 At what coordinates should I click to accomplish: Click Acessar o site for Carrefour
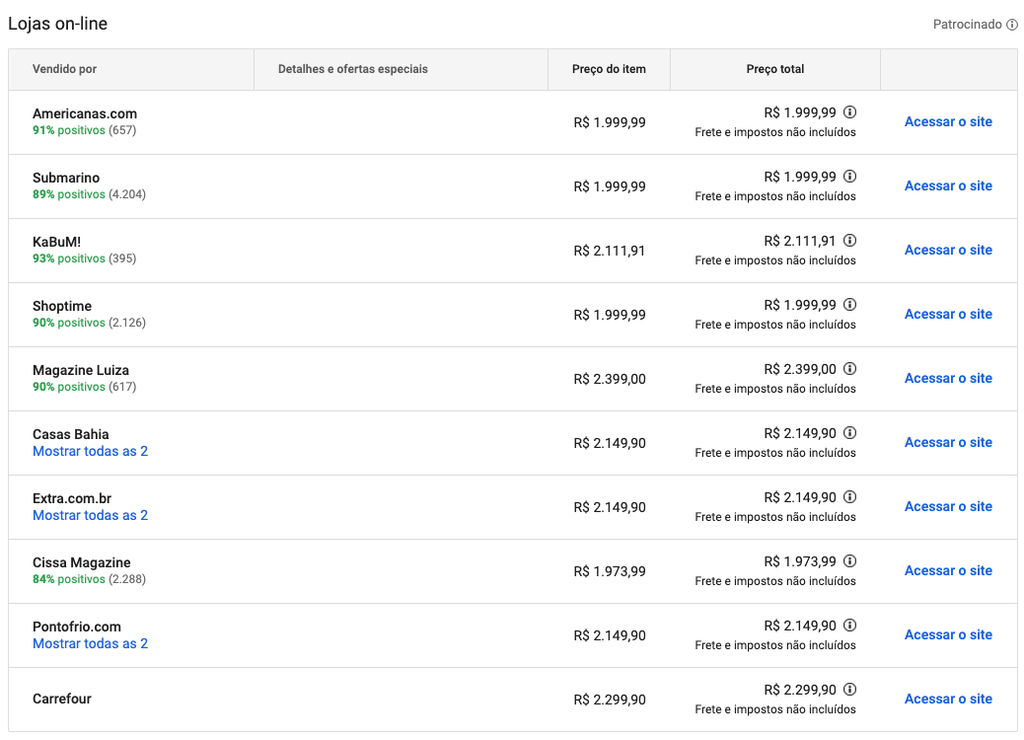948,699
